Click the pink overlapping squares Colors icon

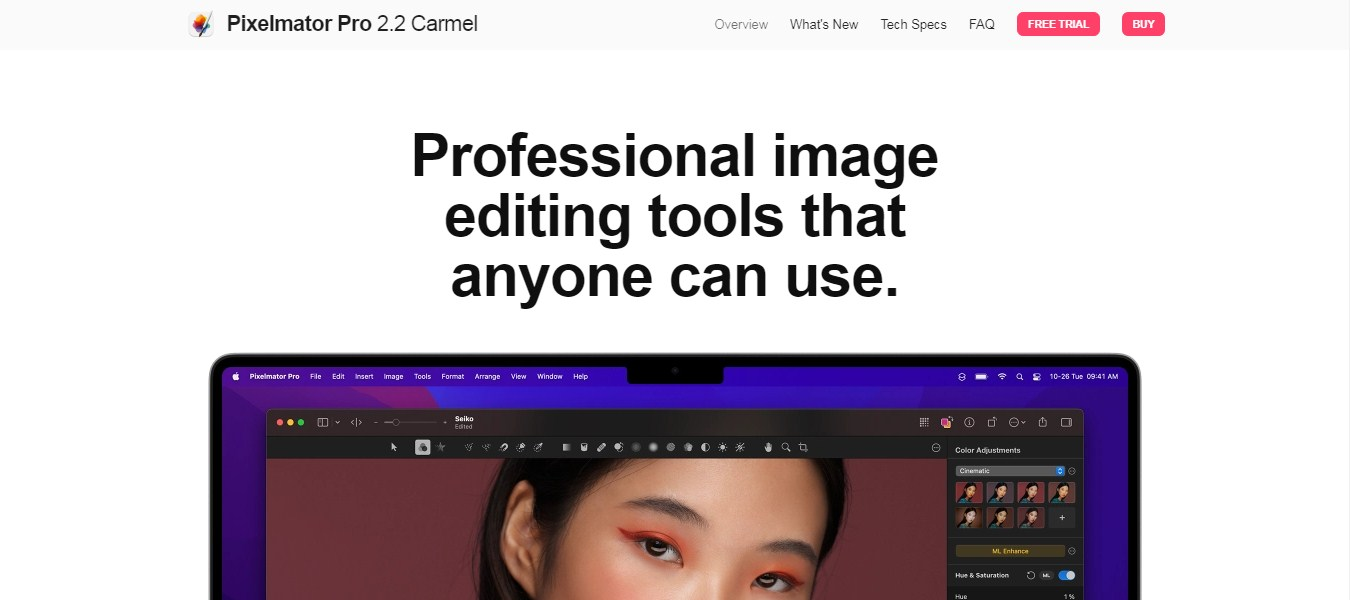(x=946, y=422)
